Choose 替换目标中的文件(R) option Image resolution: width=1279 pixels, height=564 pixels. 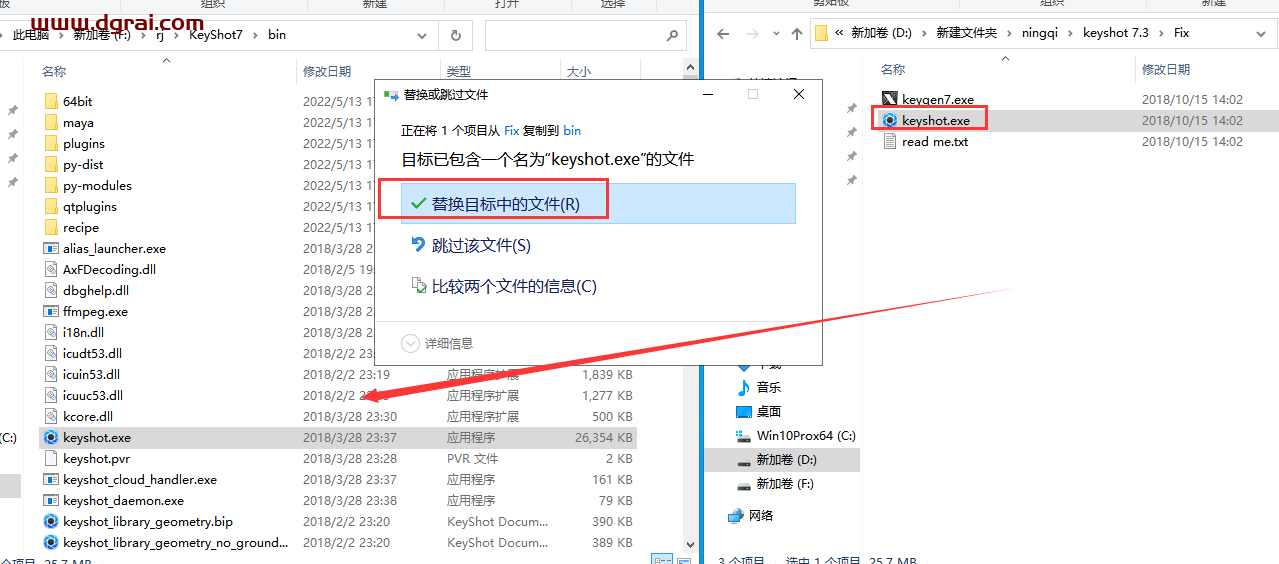(x=598, y=203)
